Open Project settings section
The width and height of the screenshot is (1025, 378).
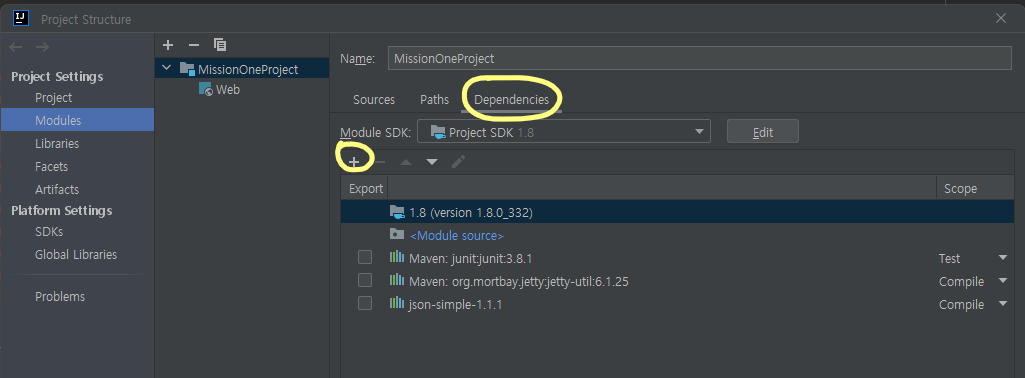54,97
